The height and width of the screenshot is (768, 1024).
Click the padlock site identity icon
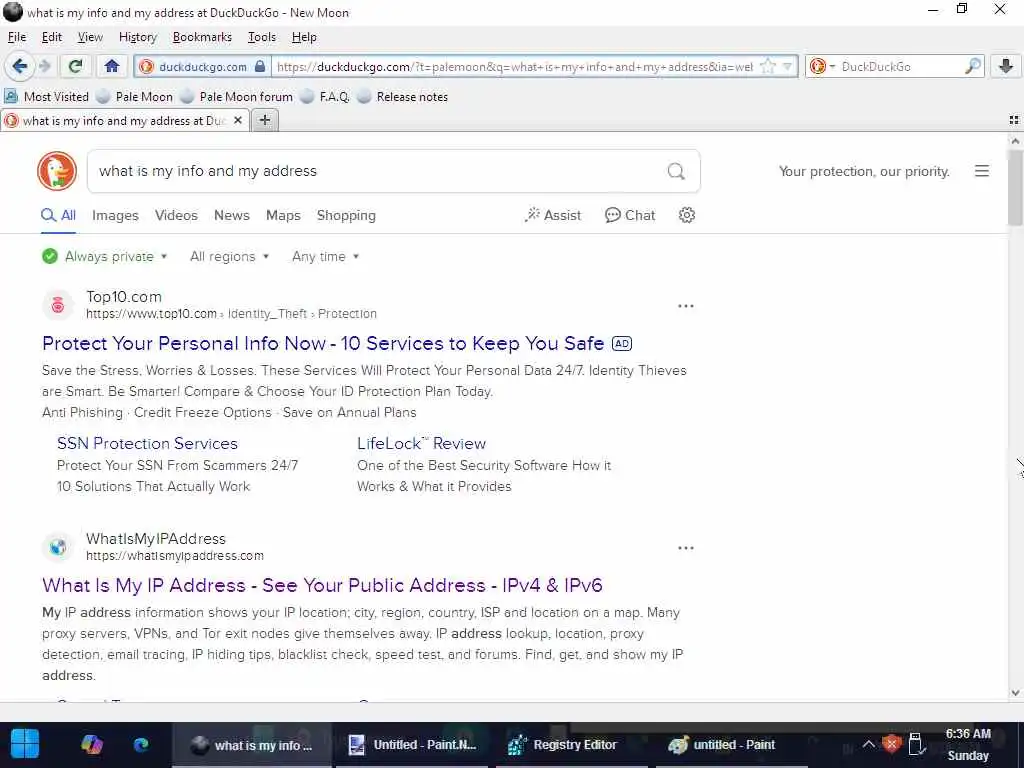(260, 67)
